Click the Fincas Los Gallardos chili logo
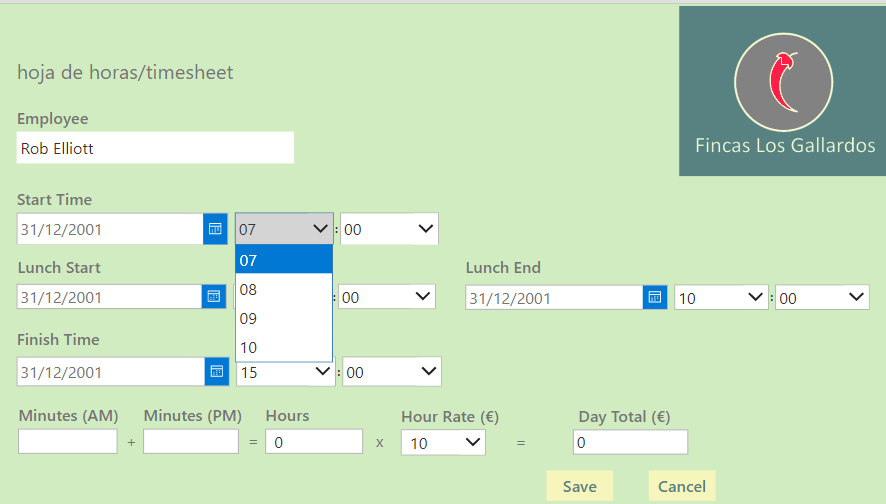886x504 pixels. (783, 81)
